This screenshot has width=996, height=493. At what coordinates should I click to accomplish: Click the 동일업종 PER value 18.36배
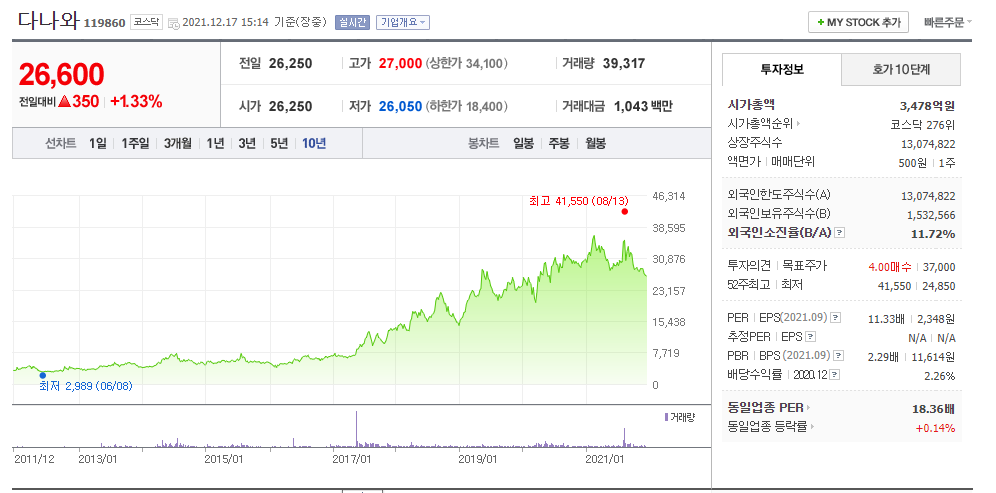pyautogui.click(x=933, y=409)
